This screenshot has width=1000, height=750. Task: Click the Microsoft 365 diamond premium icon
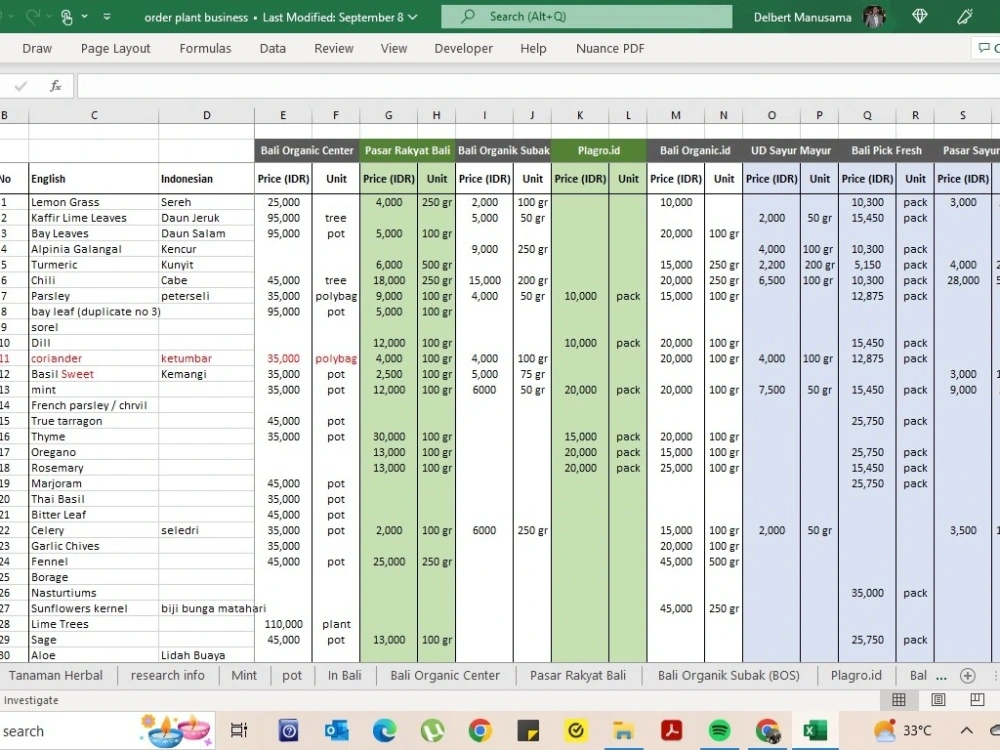coord(920,17)
